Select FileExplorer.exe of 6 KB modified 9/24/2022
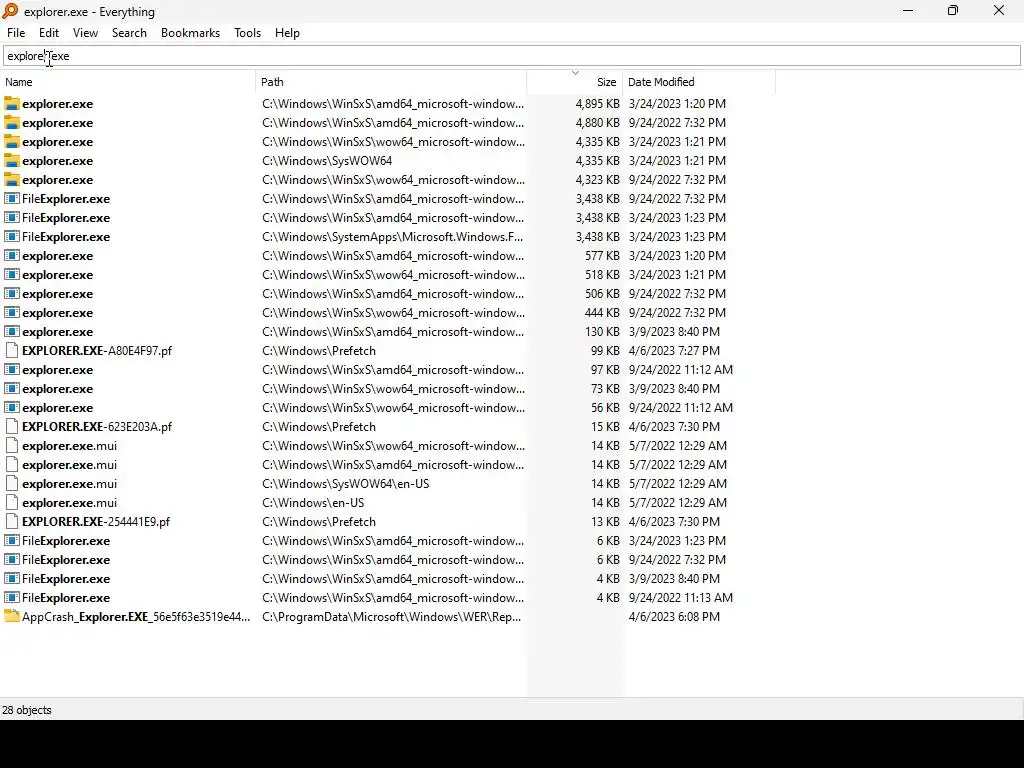Screen dimensions: 1024x768 (66, 560)
